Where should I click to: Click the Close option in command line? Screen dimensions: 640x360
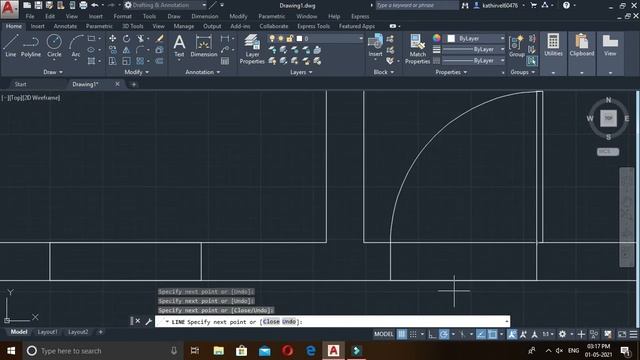pos(271,322)
